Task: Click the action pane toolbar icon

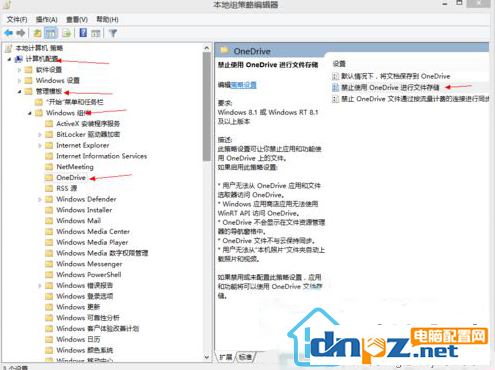Action: 96,33
